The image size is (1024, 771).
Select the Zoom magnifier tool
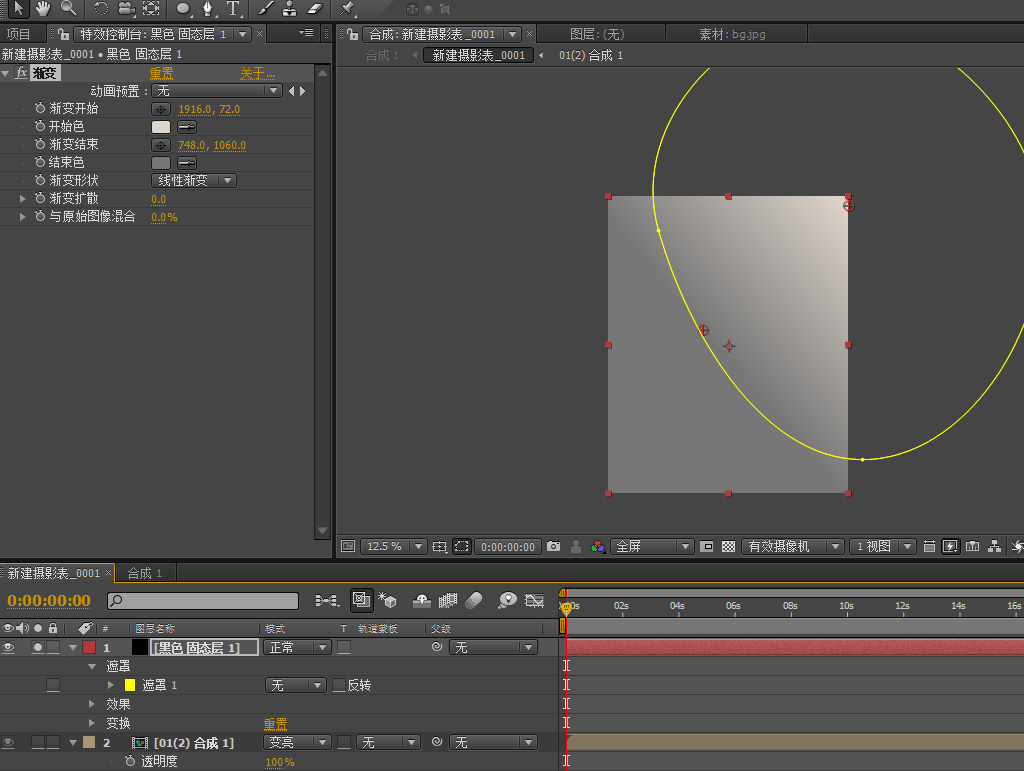[68, 8]
